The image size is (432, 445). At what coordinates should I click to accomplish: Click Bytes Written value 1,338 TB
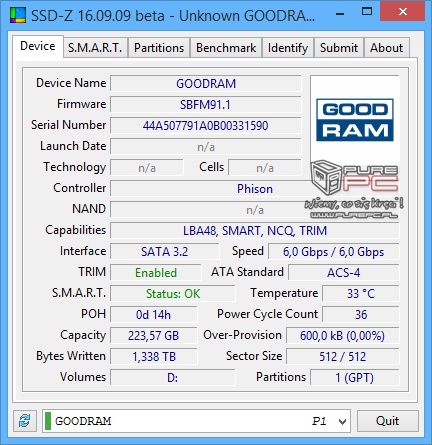[x=154, y=357]
